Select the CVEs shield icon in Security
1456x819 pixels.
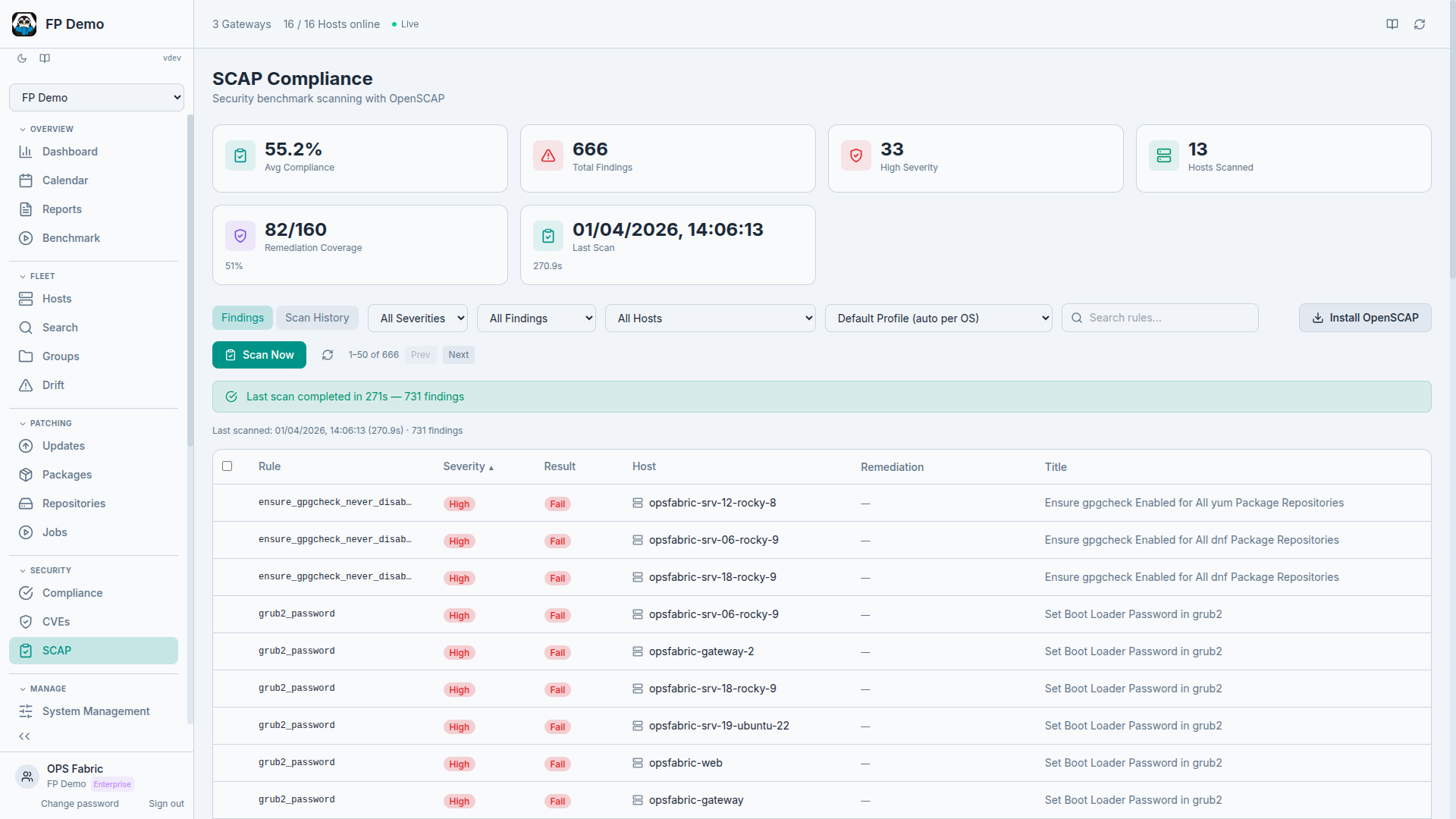pyautogui.click(x=26, y=622)
